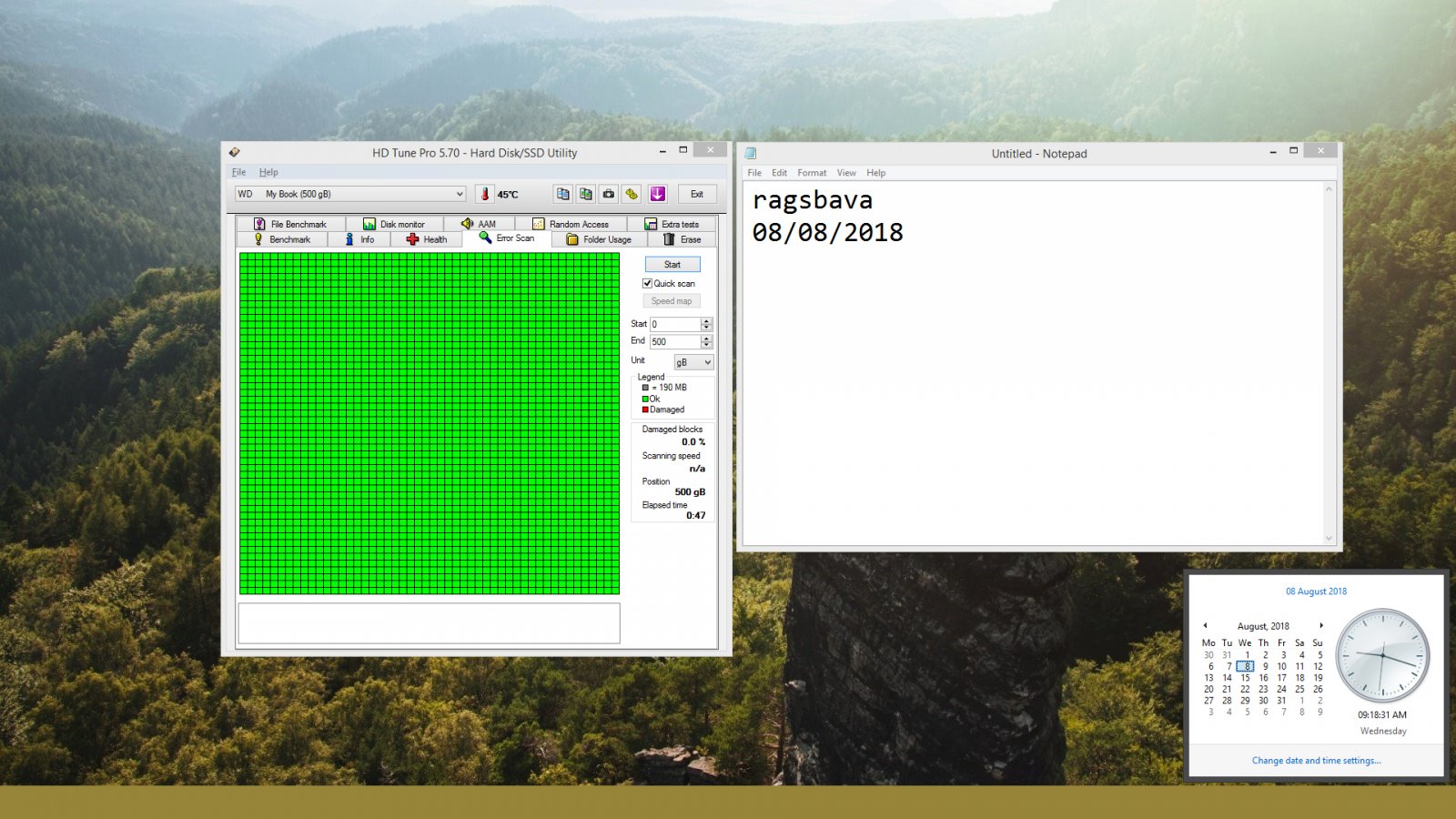Click the Exit button in HD Tune
The width and height of the screenshot is (1456, 819).
point(697,194)
